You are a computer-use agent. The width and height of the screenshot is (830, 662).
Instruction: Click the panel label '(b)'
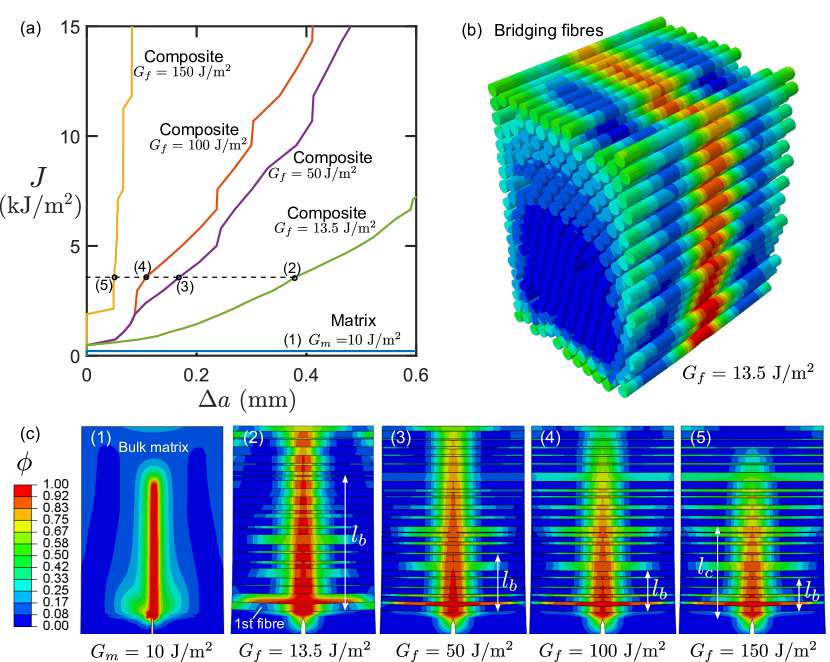pyautogui.click(x=472, y=30)
